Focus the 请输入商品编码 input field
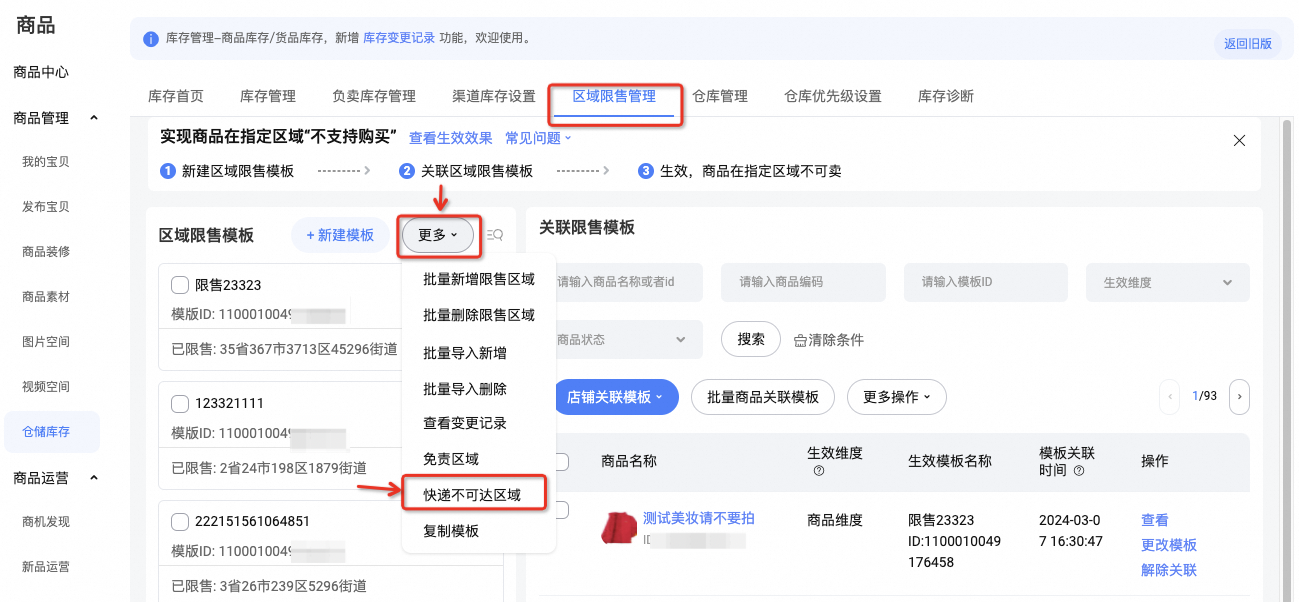1299x602 pixels. point(803,283)
